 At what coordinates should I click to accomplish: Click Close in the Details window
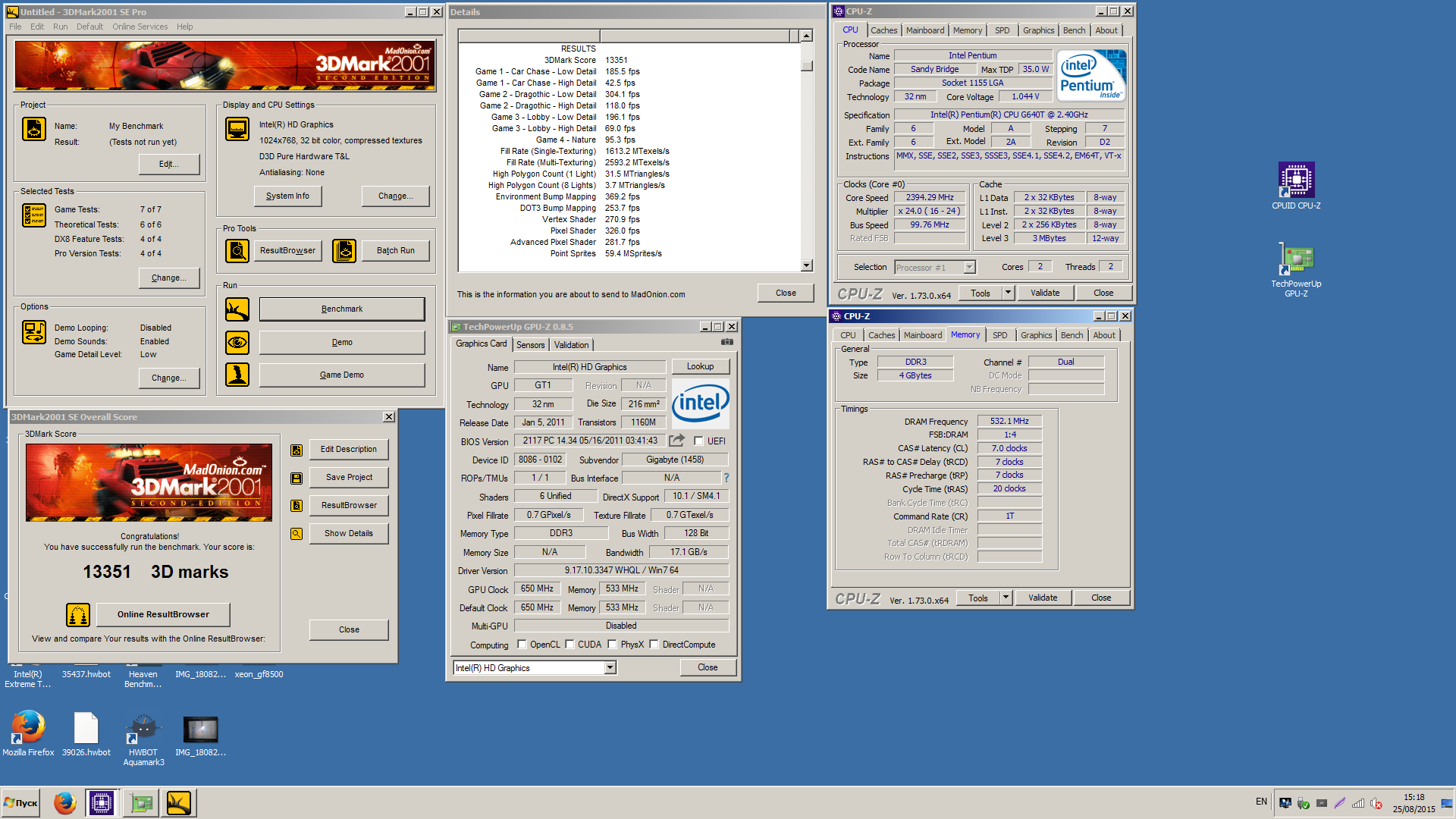[x=786, y=293]
